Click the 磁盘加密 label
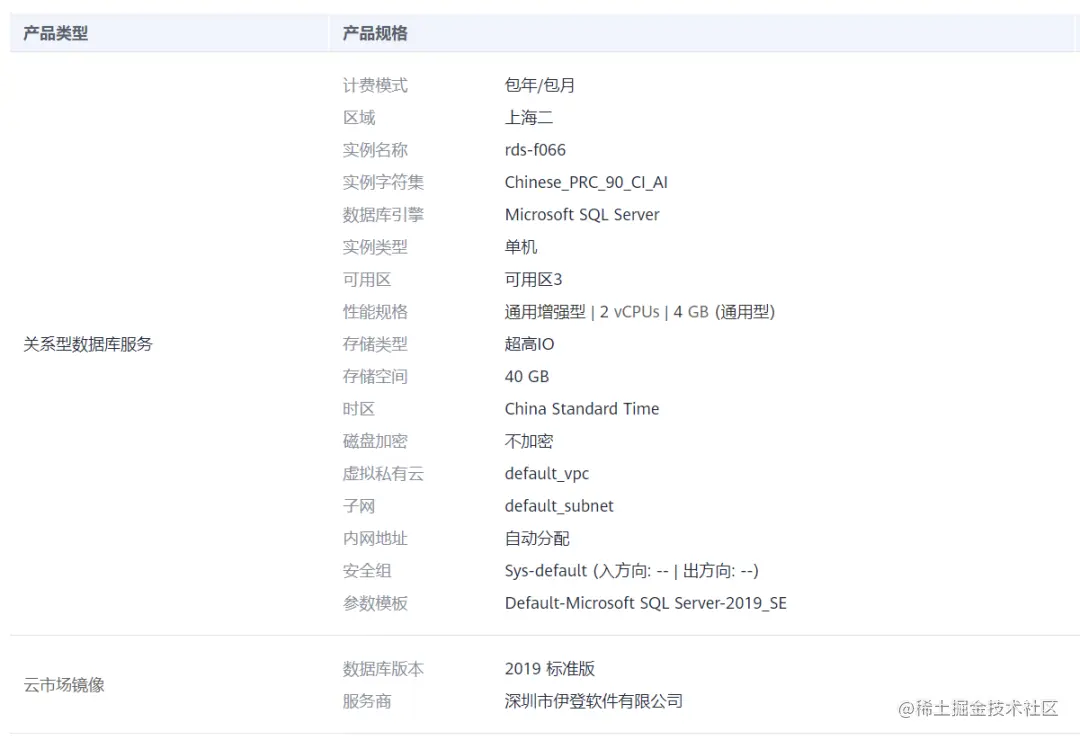The height and width of the screenshot is (740, 1080). (375, 441)
